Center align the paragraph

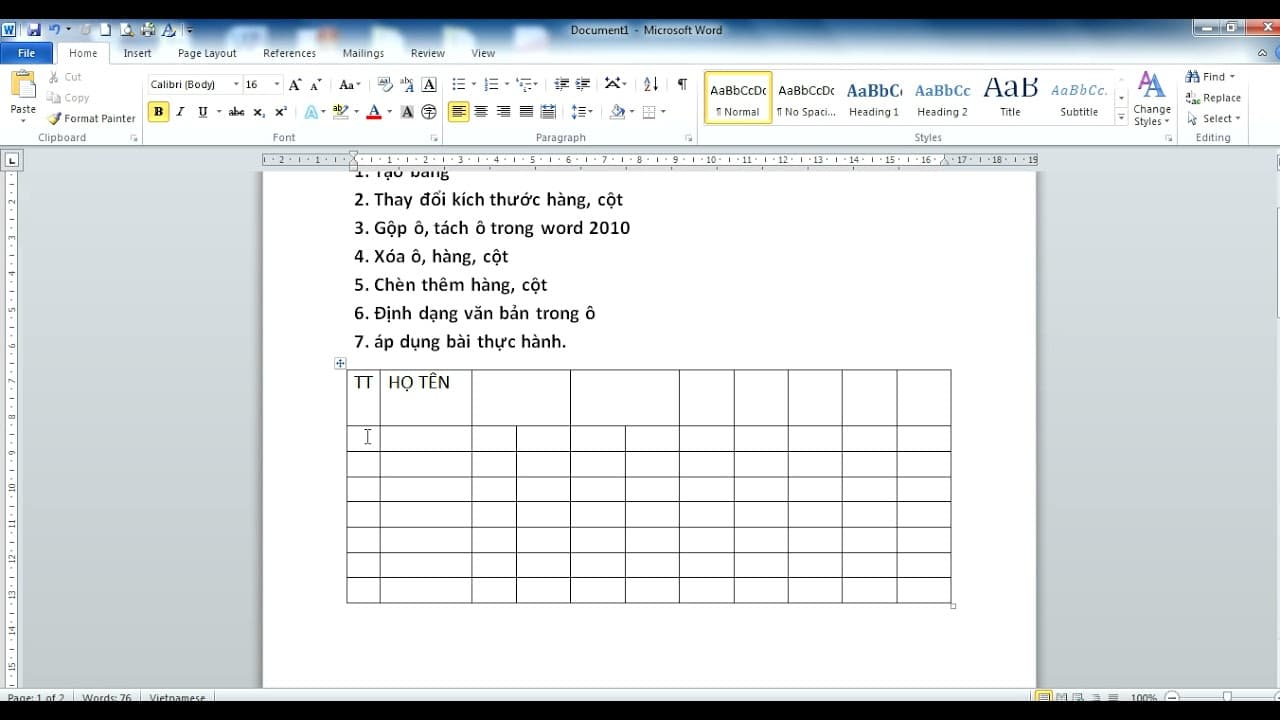pyautogui.click(x=481, y=112)
